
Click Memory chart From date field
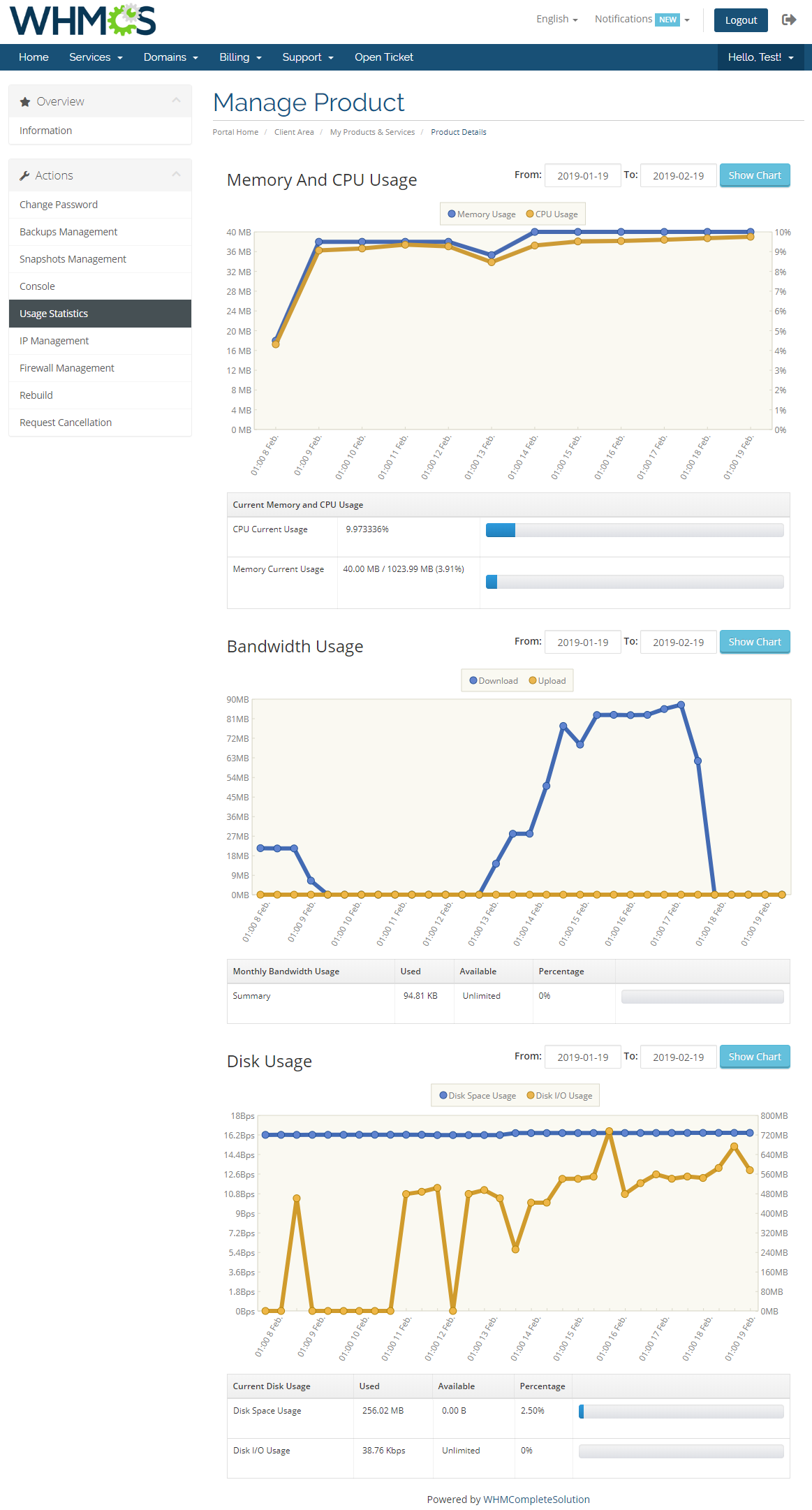583,176
